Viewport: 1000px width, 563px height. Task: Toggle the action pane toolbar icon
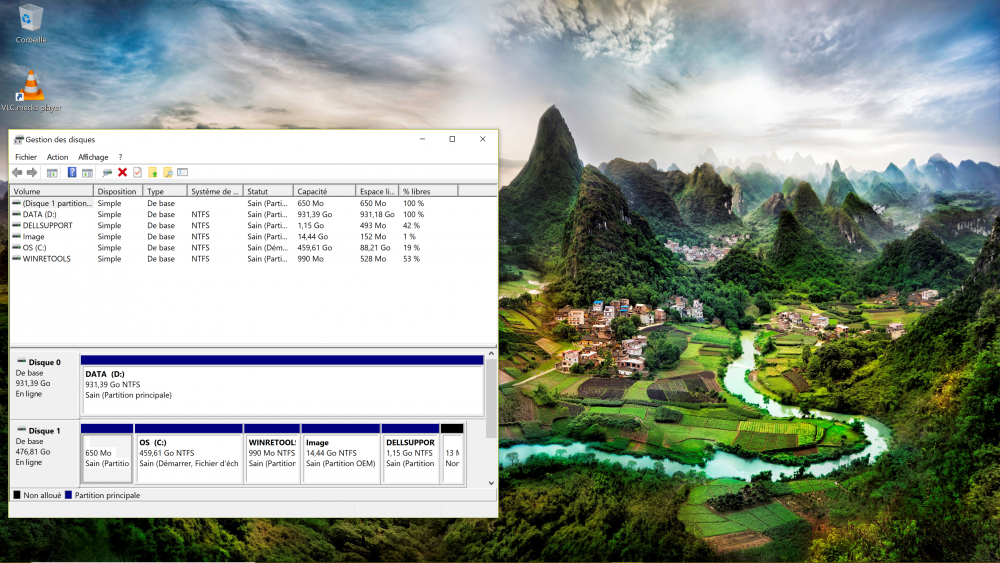pos(87,173)
